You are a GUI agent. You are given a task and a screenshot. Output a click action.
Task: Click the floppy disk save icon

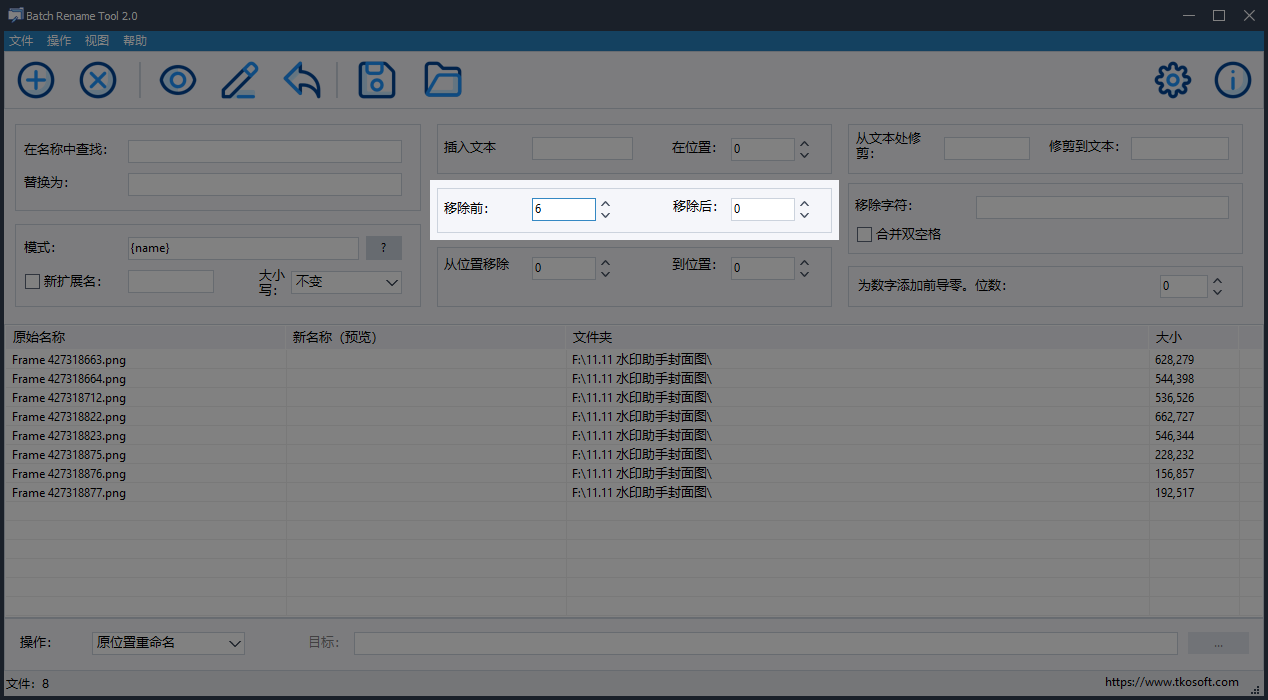[x=377, y=80]
